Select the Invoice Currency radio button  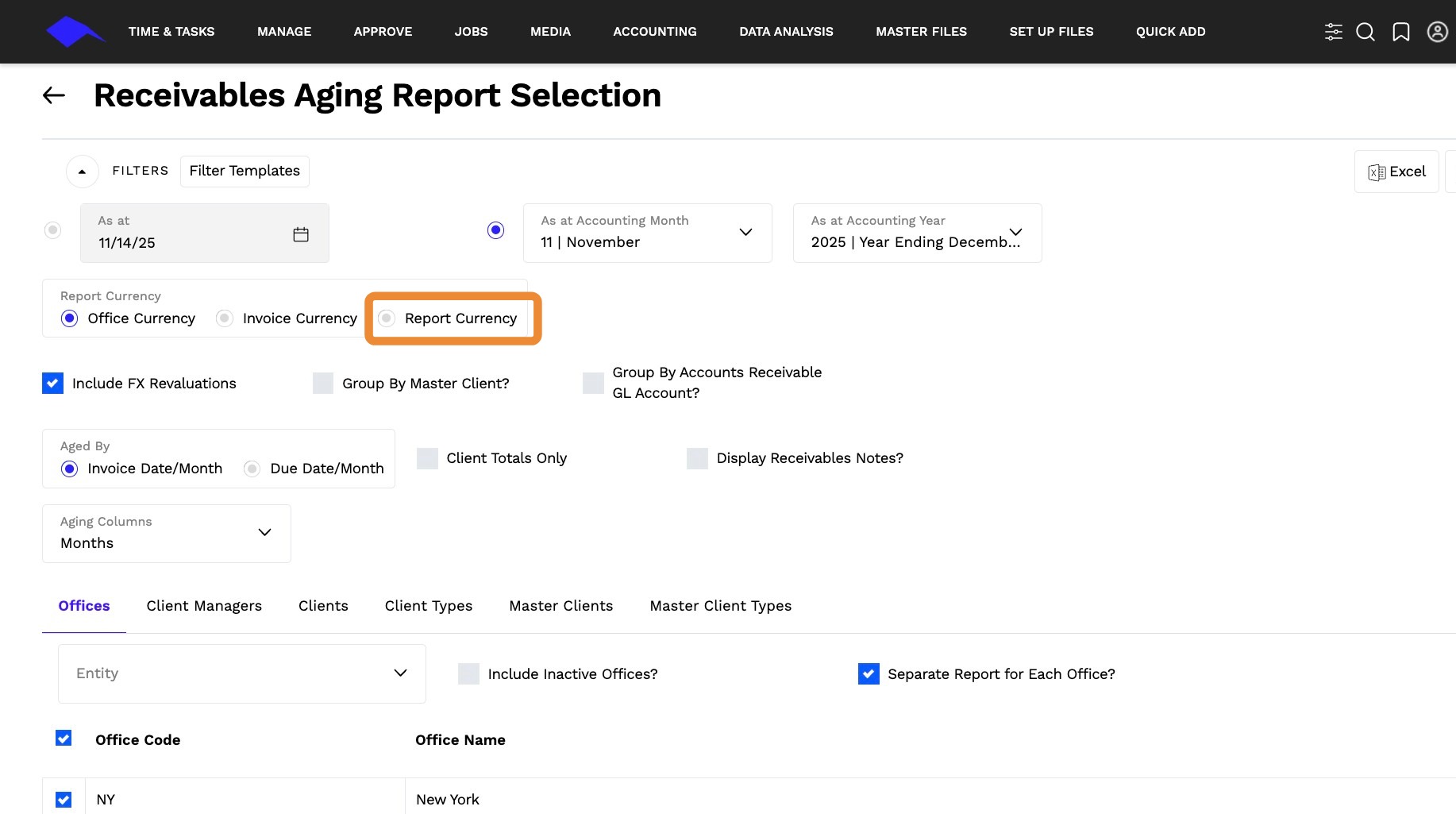(225, 318)
